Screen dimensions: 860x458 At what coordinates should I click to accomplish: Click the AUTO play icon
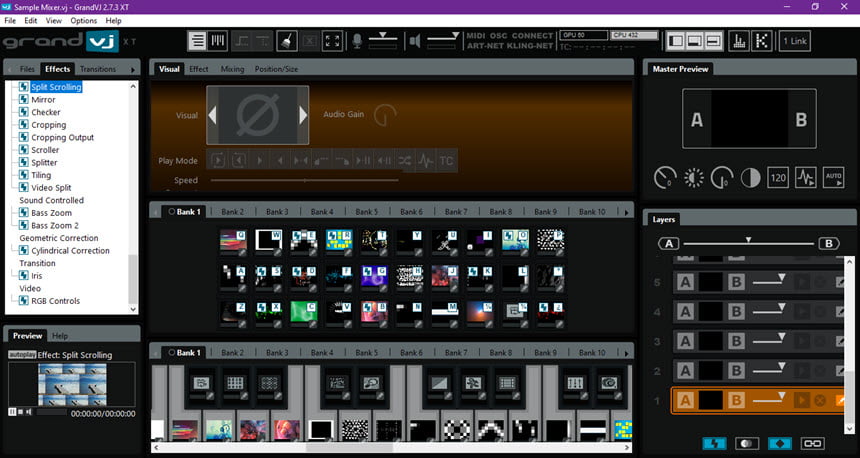(x=834, y=178)
